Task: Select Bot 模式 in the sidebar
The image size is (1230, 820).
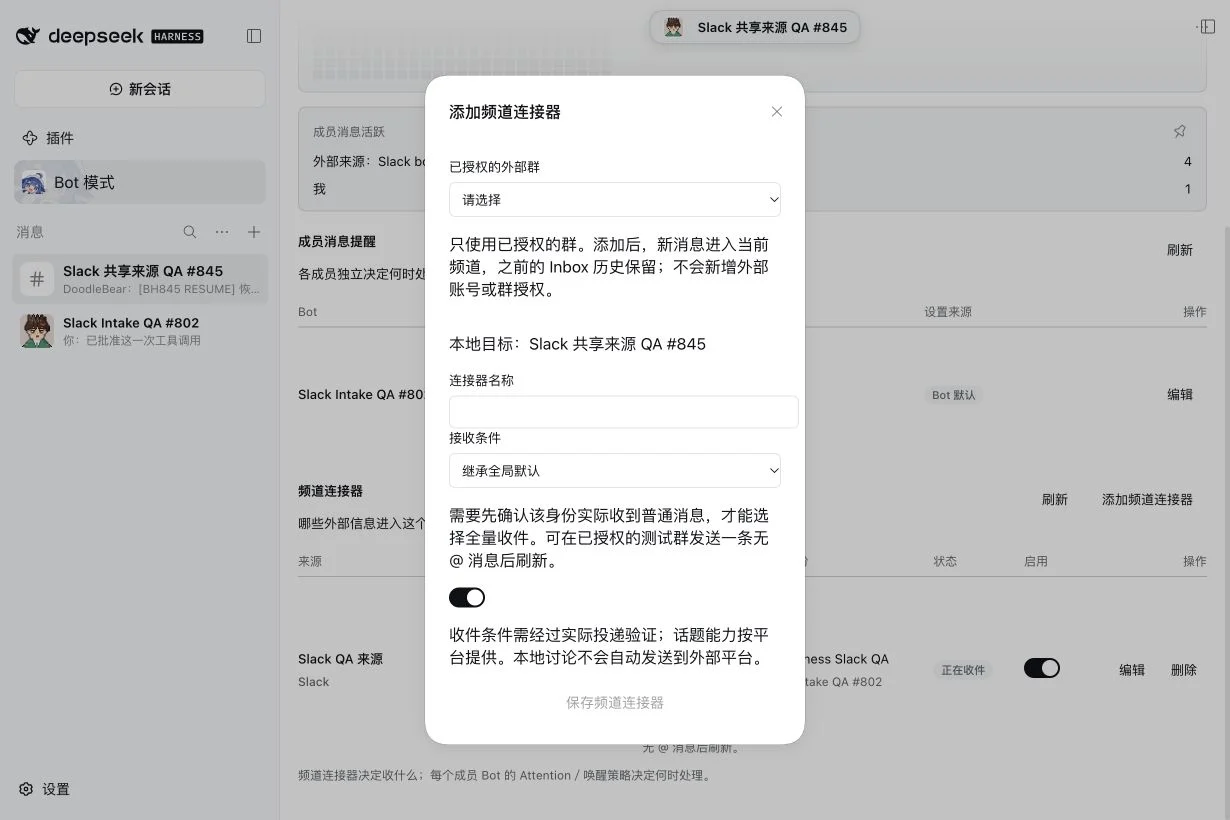Action: point(140,182)
